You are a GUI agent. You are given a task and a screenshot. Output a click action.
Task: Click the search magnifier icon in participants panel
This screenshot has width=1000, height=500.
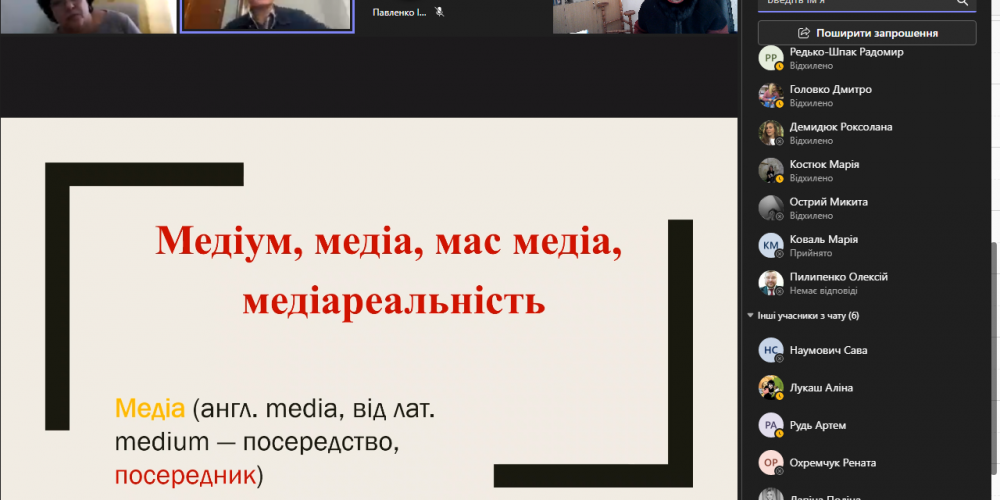[x=962, y=3]
